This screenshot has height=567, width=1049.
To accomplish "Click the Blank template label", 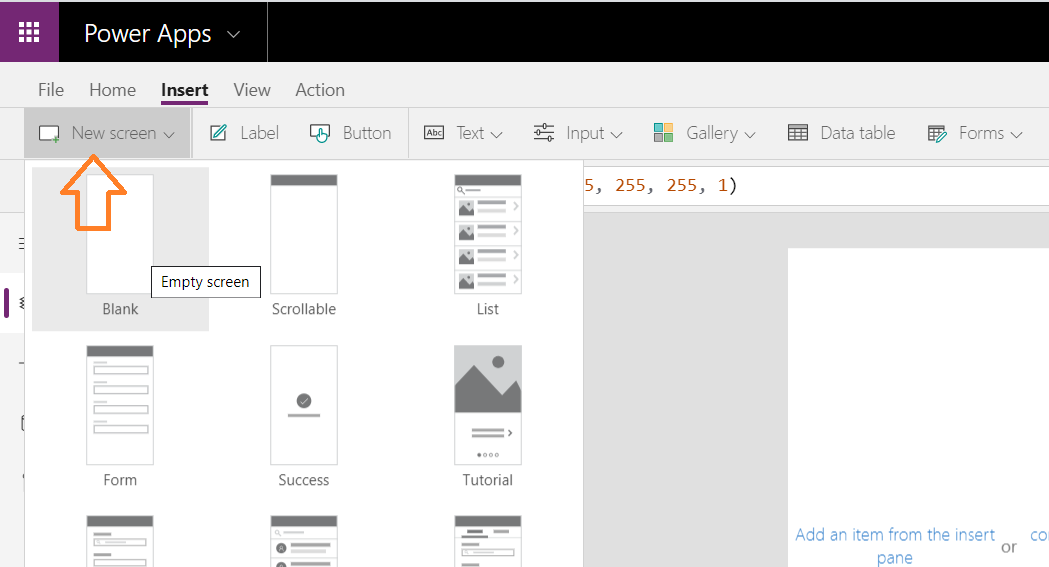I will [x=120, y=309].
